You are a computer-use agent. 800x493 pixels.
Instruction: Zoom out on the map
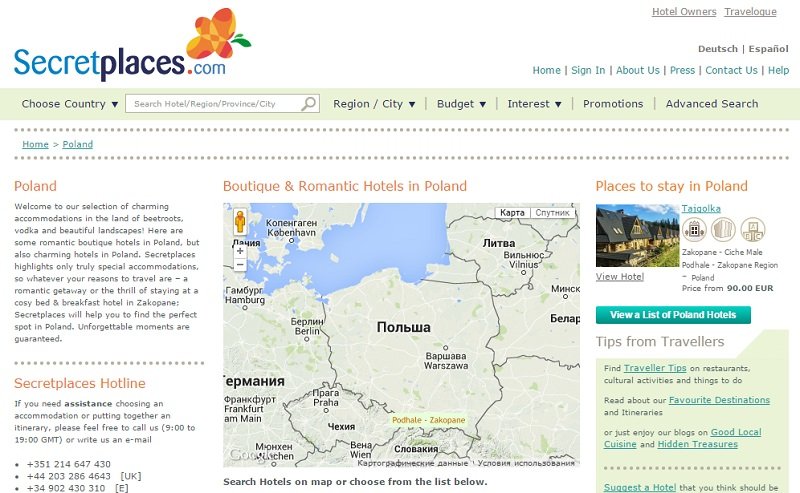click(x=240, y=266)
